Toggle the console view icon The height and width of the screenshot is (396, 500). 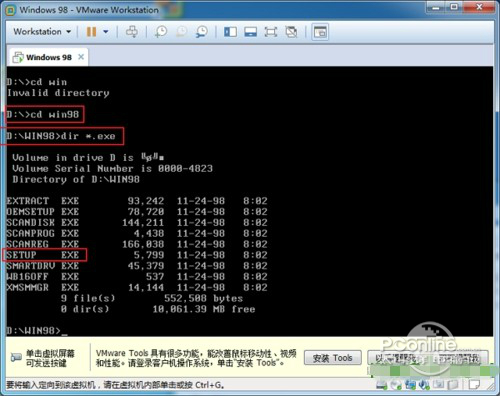coord(320,32)
